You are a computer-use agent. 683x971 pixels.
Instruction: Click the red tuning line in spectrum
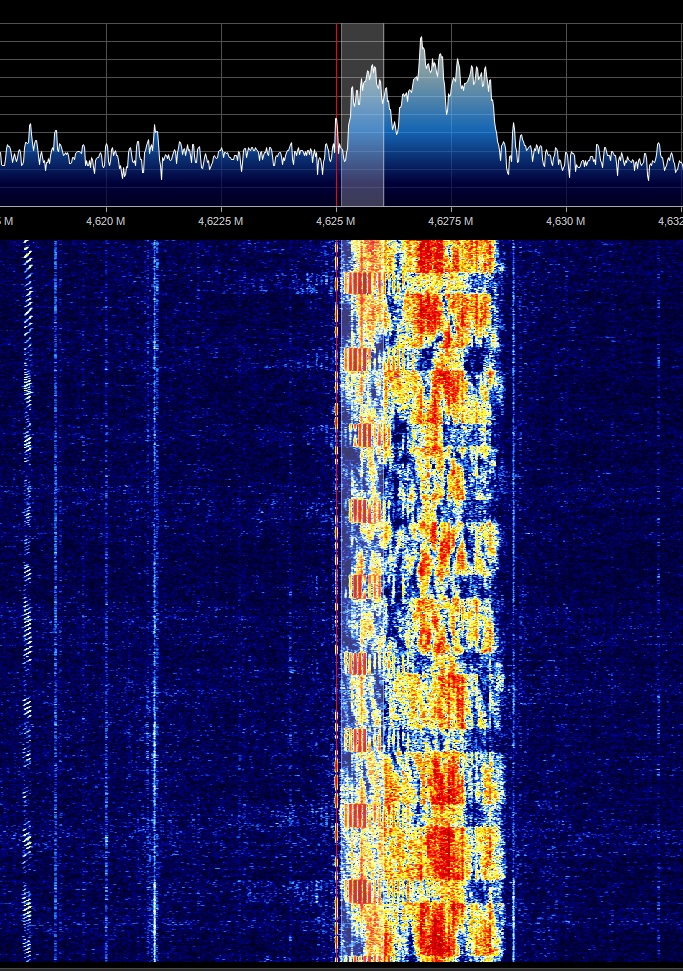pos(337,115)
